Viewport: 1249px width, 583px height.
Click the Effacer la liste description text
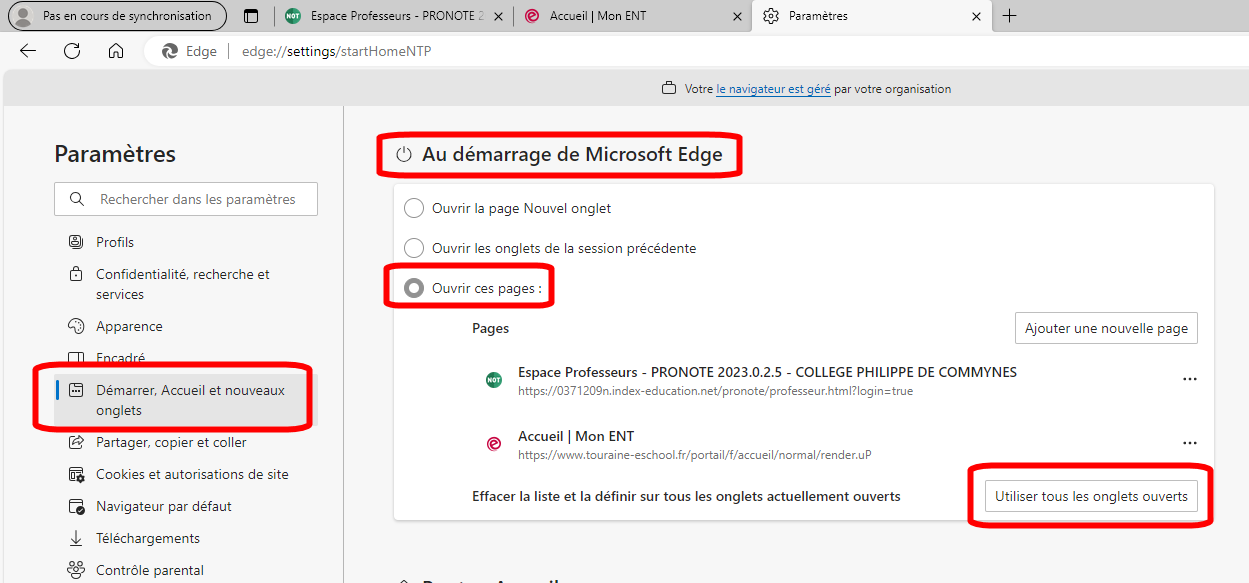click(686, 496)
